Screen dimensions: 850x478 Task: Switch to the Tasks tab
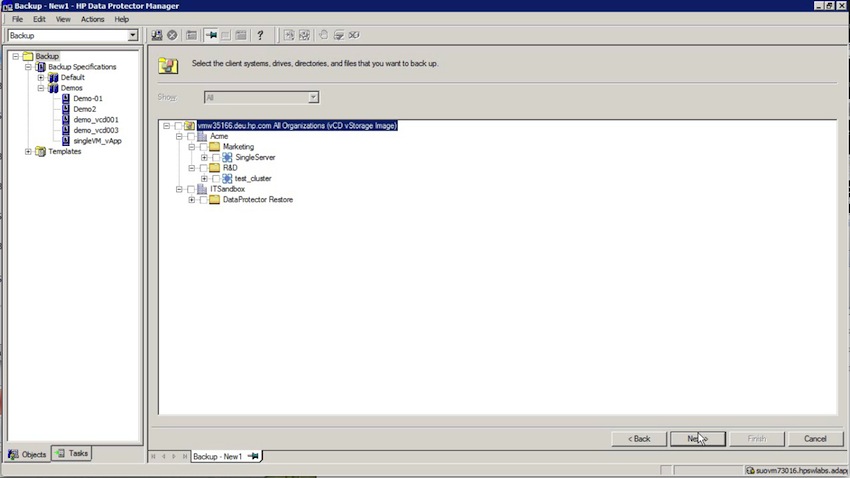72,453
